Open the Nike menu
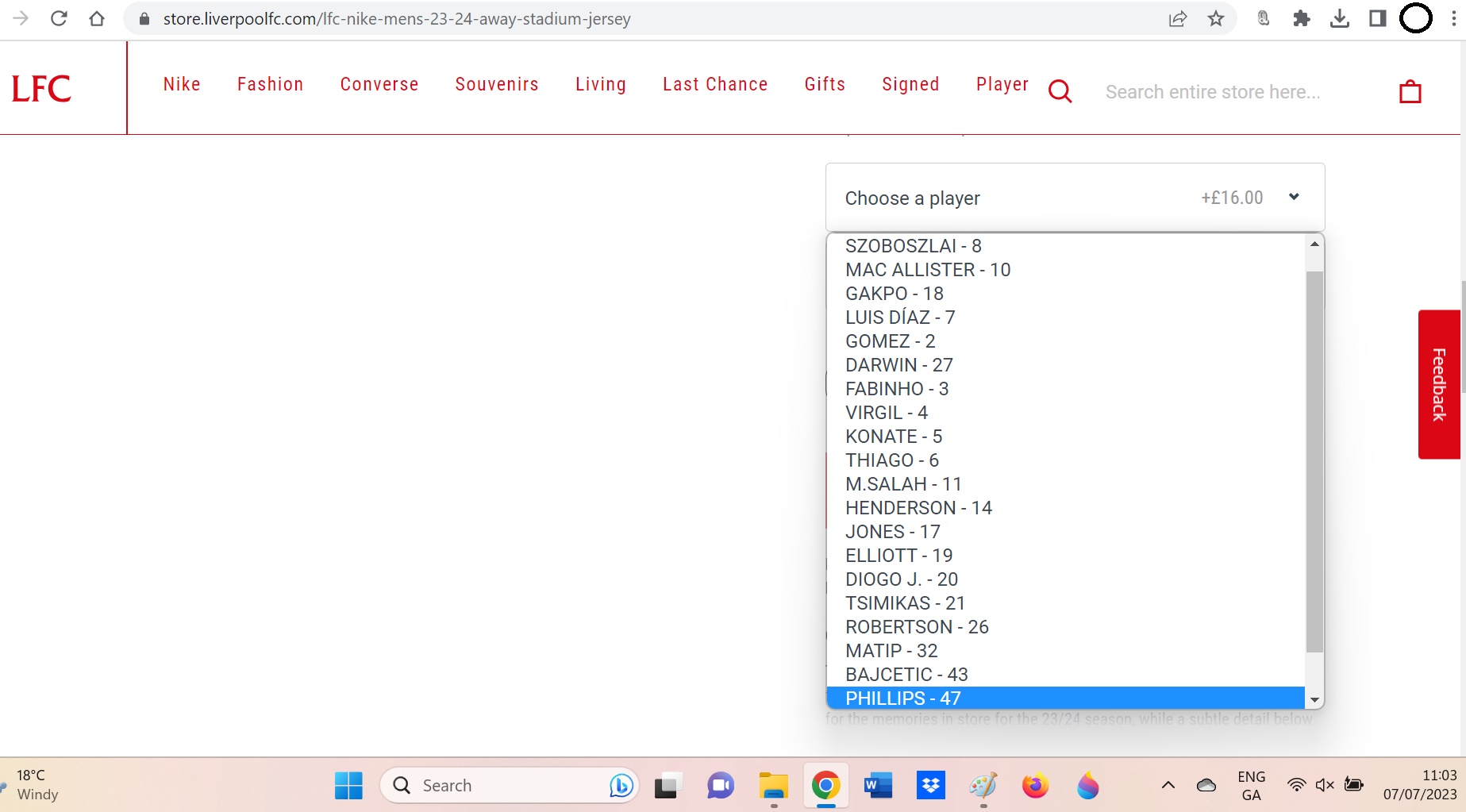 (x=182, y=84)
